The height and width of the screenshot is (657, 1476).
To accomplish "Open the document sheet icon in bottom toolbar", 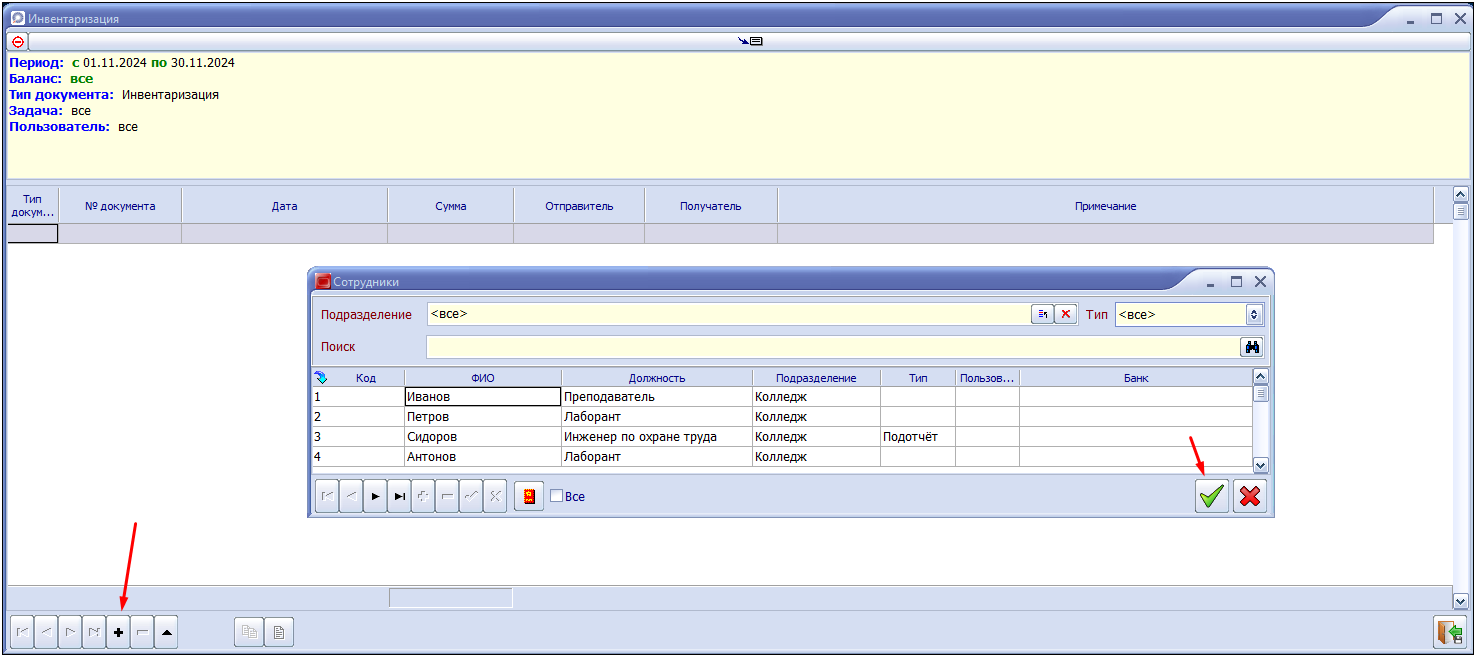I will click(x=279, y=632).
